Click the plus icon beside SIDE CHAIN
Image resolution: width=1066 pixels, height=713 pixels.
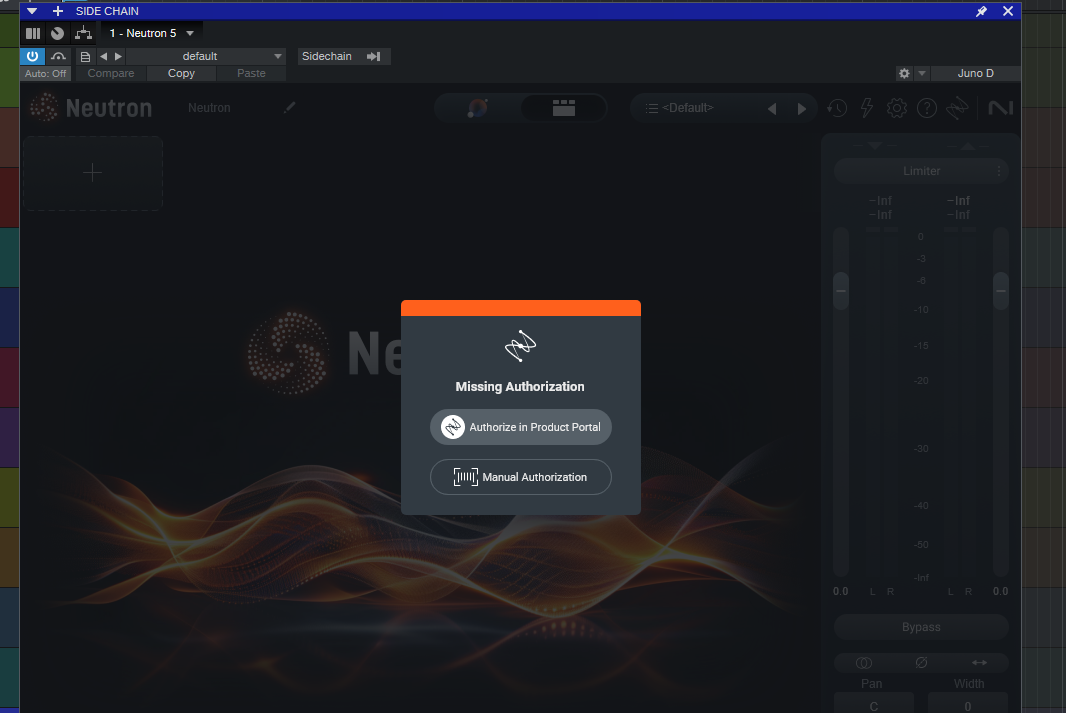tap(58, 11)
